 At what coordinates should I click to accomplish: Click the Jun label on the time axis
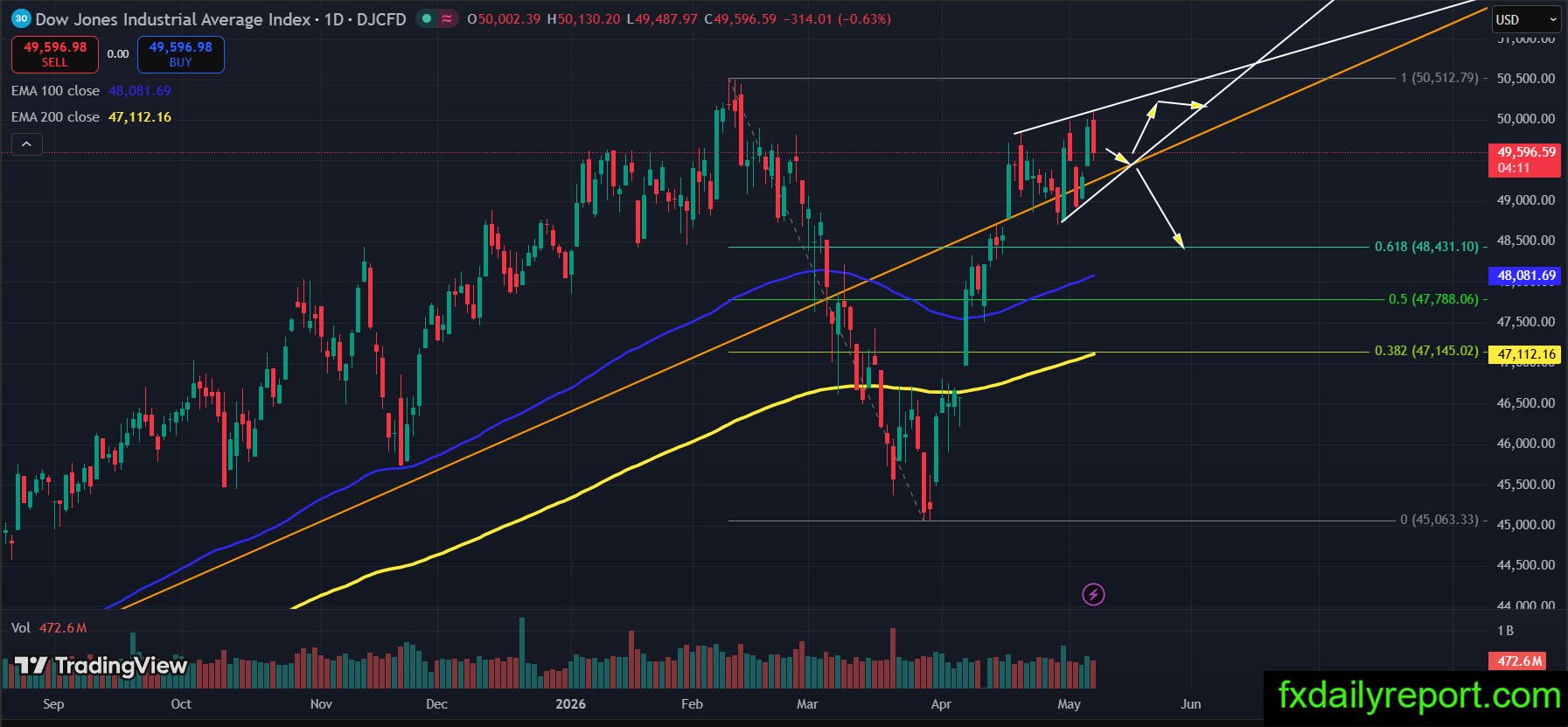click(1190, 704)
